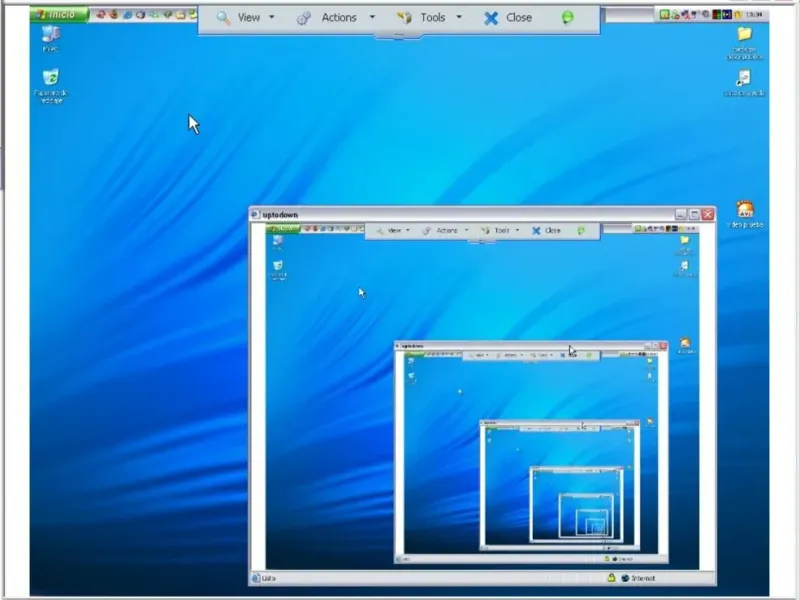Click the Listo status text in the largest uptodown window
This screenshot has width=800, height=600.
click(268, 578)
